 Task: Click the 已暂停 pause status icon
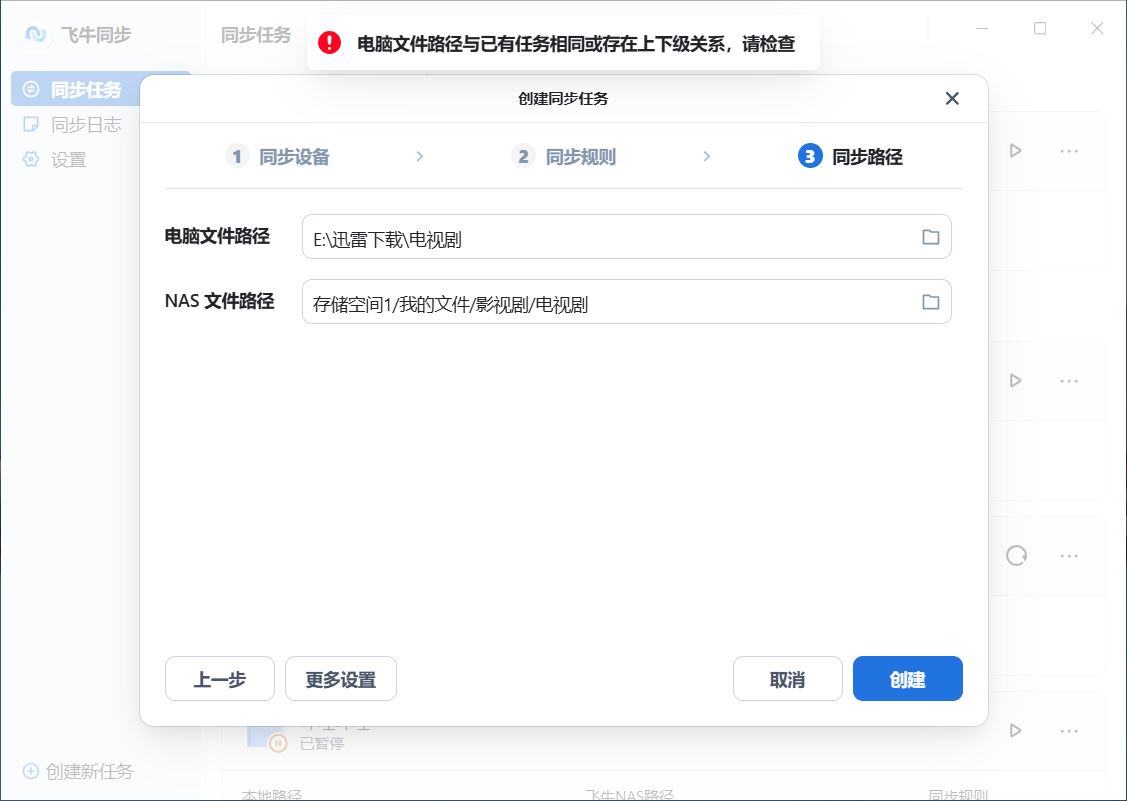pos(278,743)
